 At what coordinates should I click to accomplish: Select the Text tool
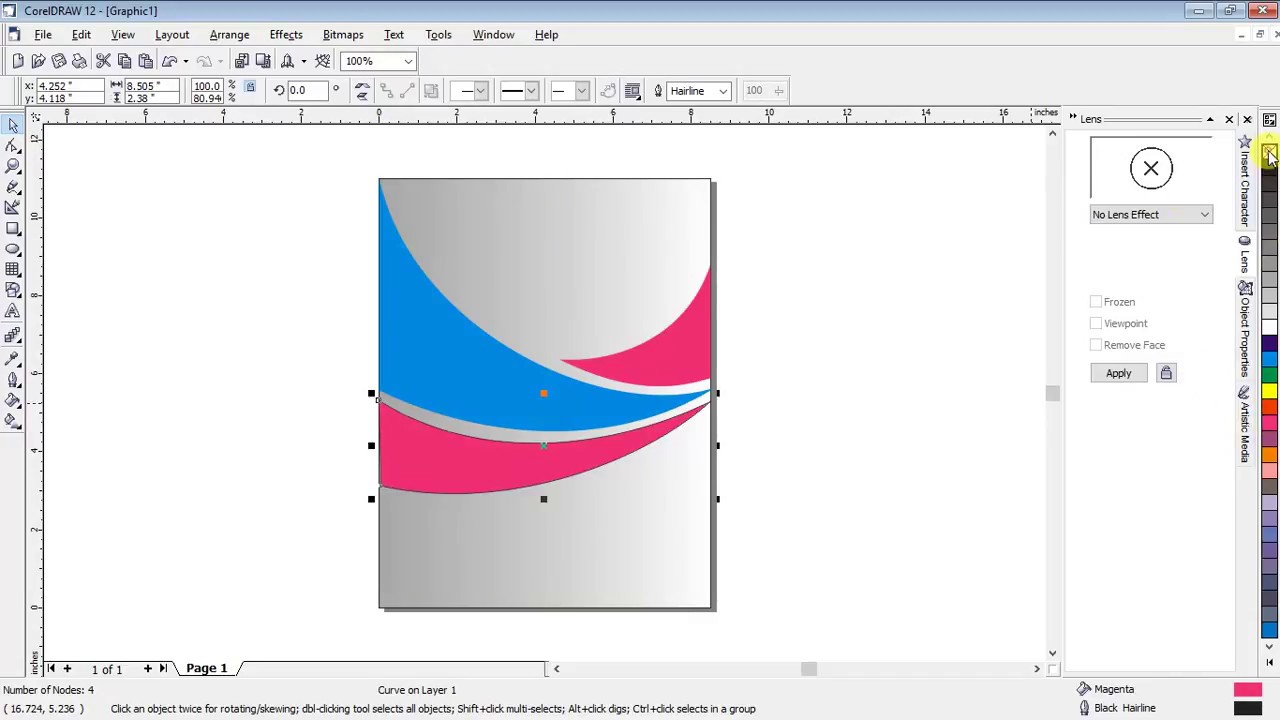coord(13,311)
